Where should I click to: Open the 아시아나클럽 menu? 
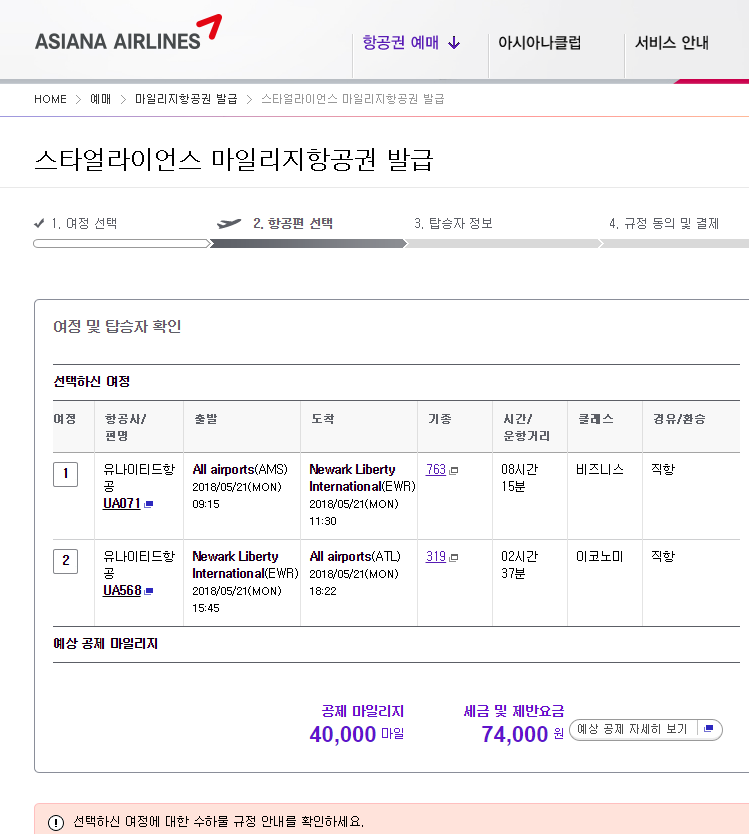coord(539,43)
